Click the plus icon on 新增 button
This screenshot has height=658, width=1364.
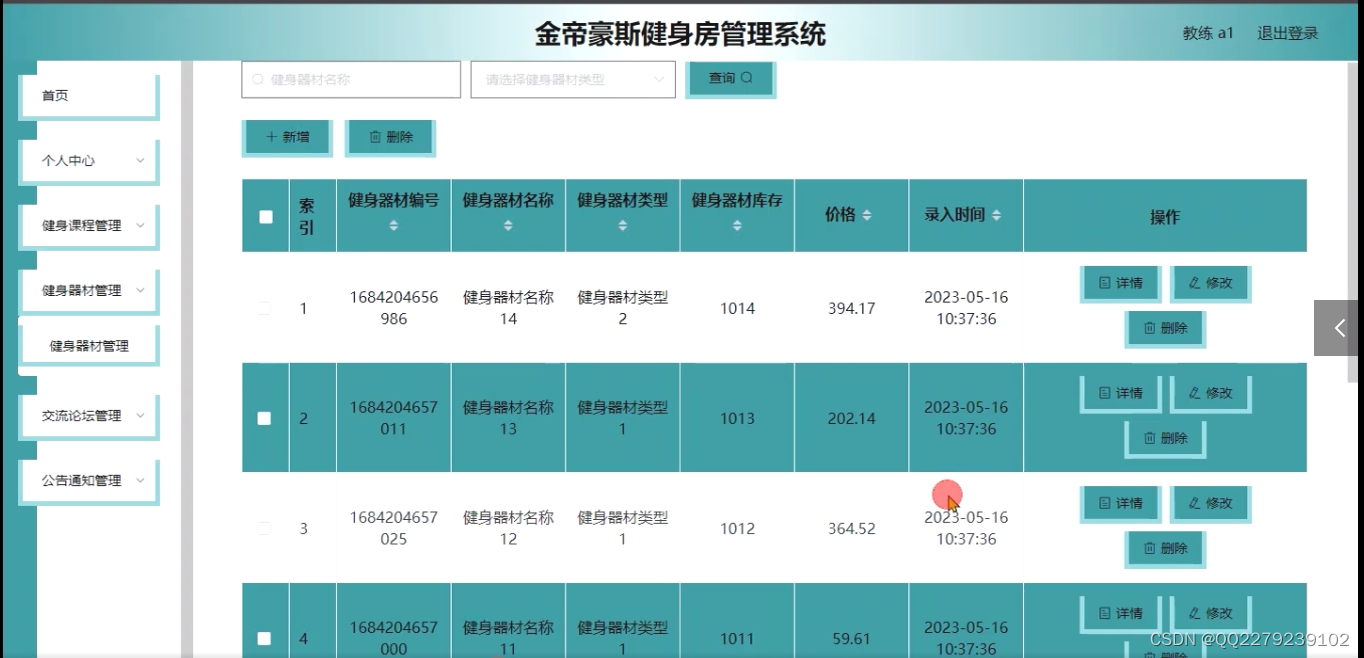pyautogui.click(x=271, y=137)
